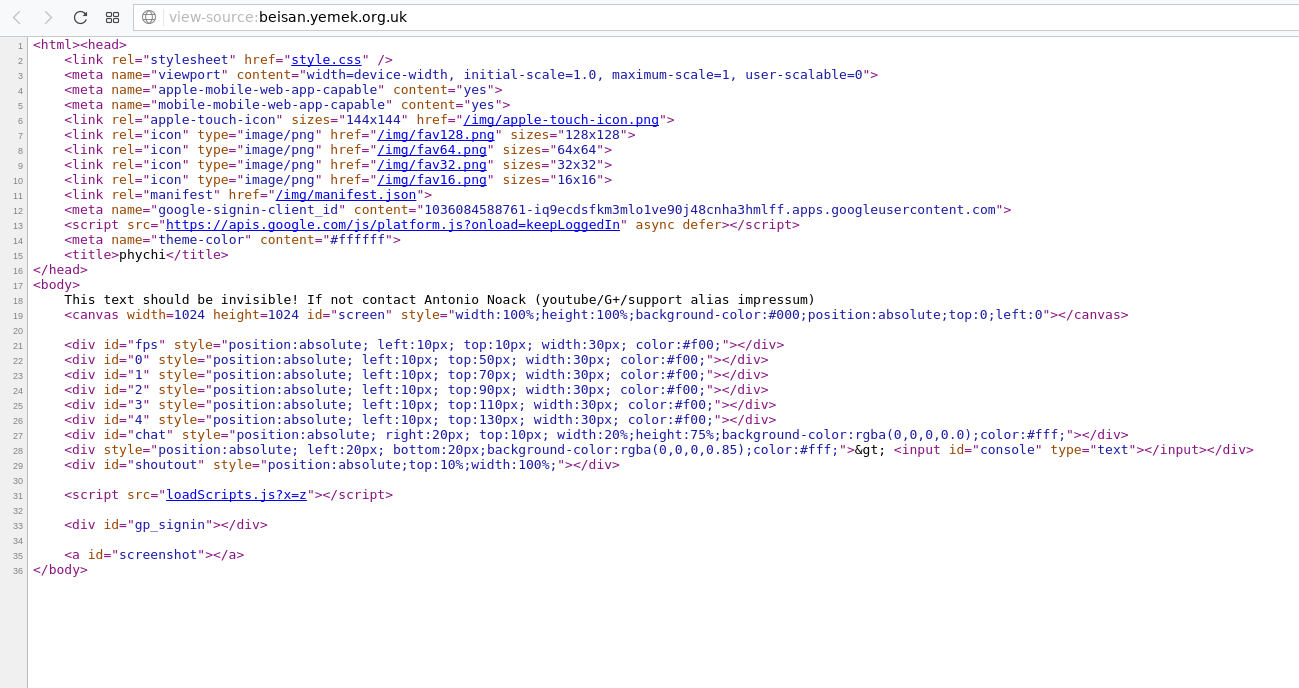Click the "This text should be invisible!" line
Image resolution: width=1299 pixels, height=688 pixels.
(x=440, y=300)
